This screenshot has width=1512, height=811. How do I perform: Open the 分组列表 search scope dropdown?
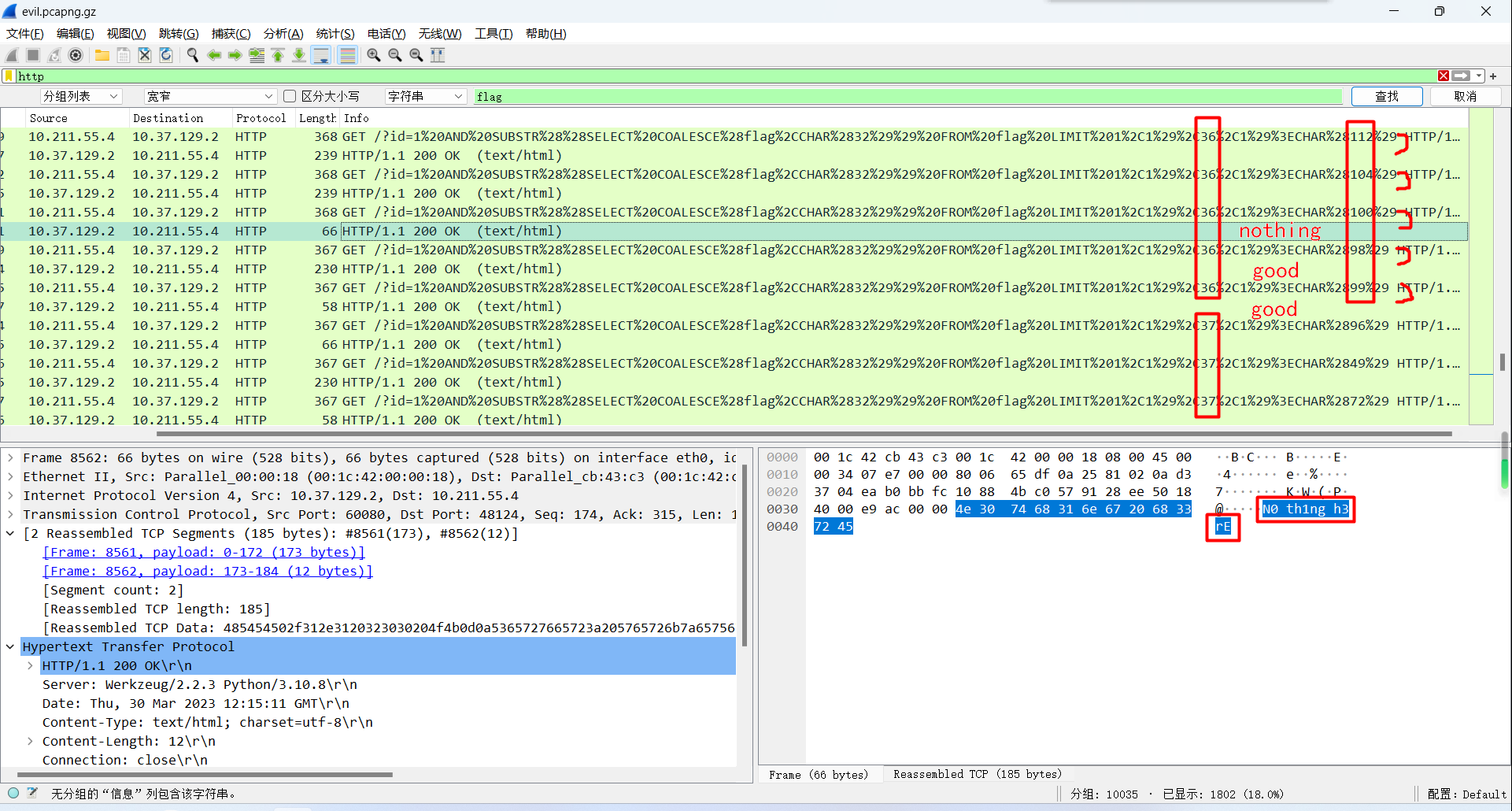click(x=80, y=96)
